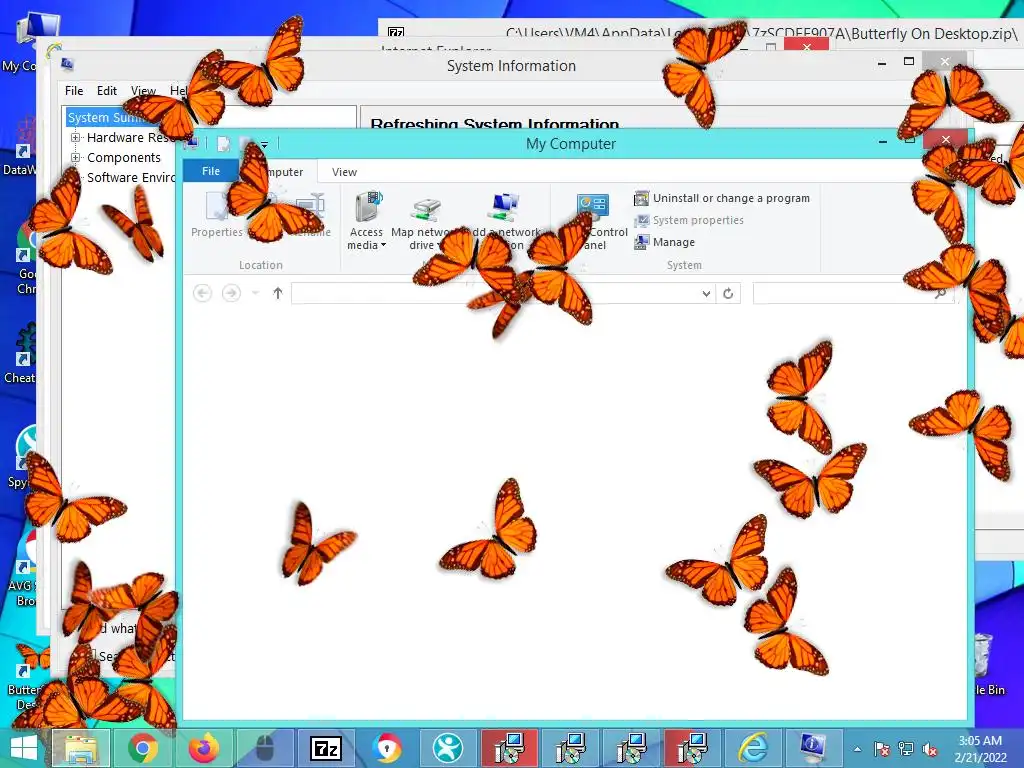Viewport: 1024px width, 768px height.
Task: Click the taskbar clock showing 3:05 AM
Action: 980,748
